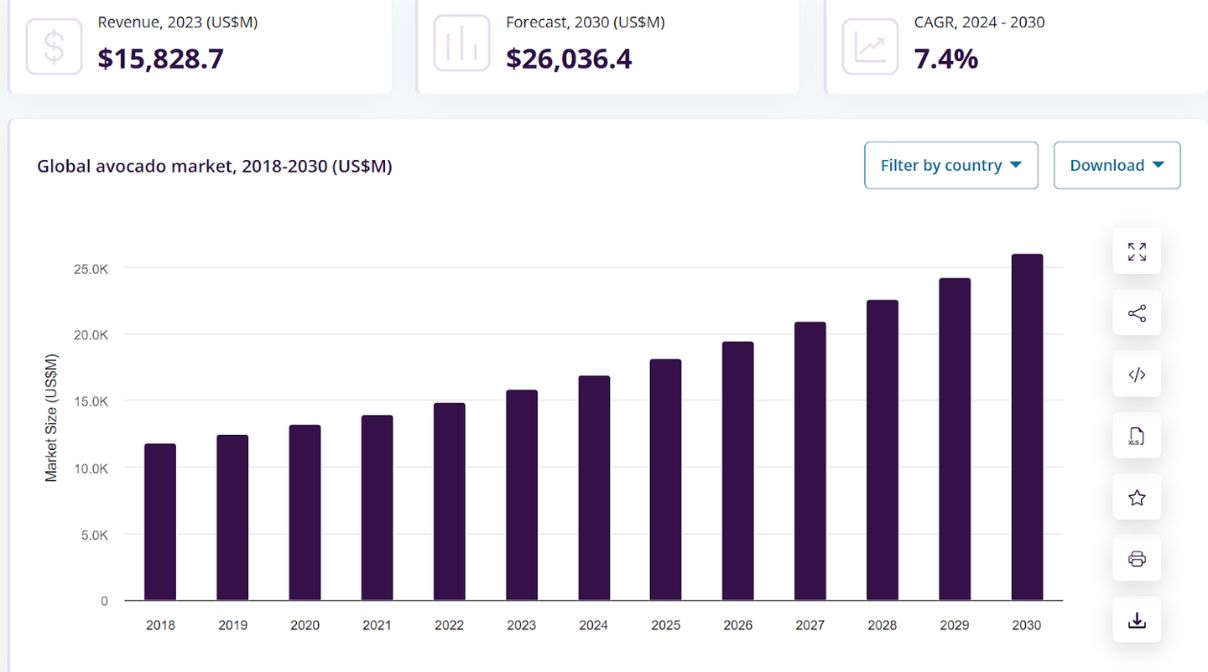Viewport: 1208px width, 672px height.
Task: Click the download arrow icon below printer
Action: pyautogui.click(x=1137, y=621)
